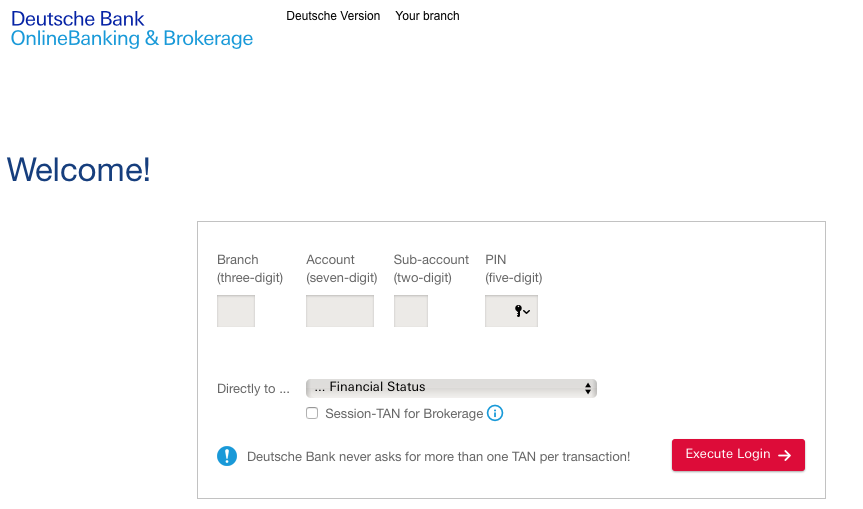
Task: Click the arrow icon on Execute Login
Action: tap(784, 455)
